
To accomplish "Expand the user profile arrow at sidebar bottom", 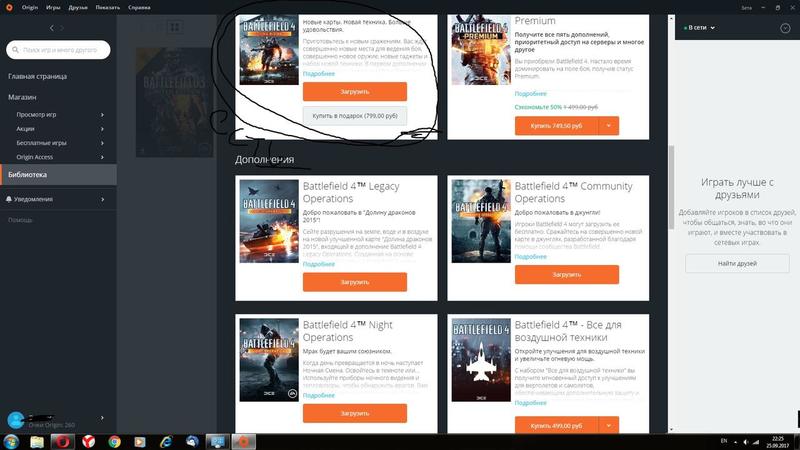I will [102, 418].
